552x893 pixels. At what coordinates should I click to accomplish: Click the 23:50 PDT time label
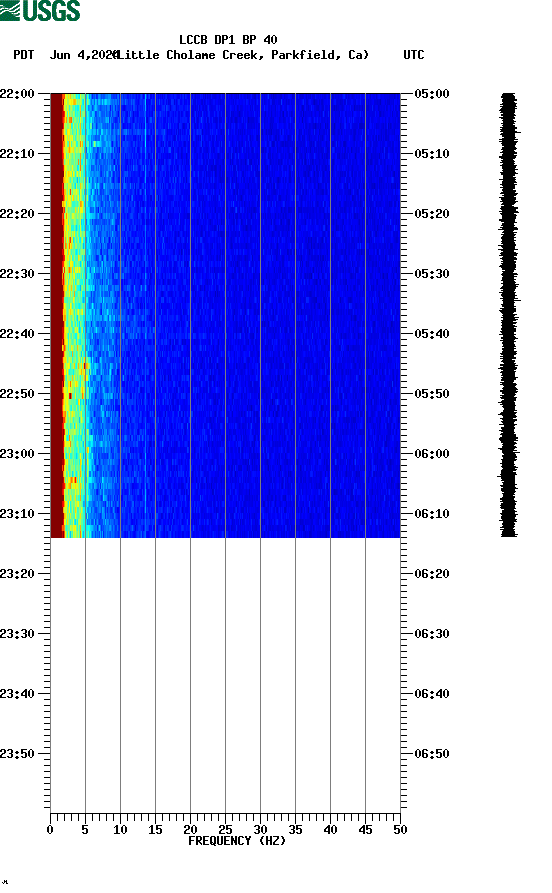coord(17,754)
